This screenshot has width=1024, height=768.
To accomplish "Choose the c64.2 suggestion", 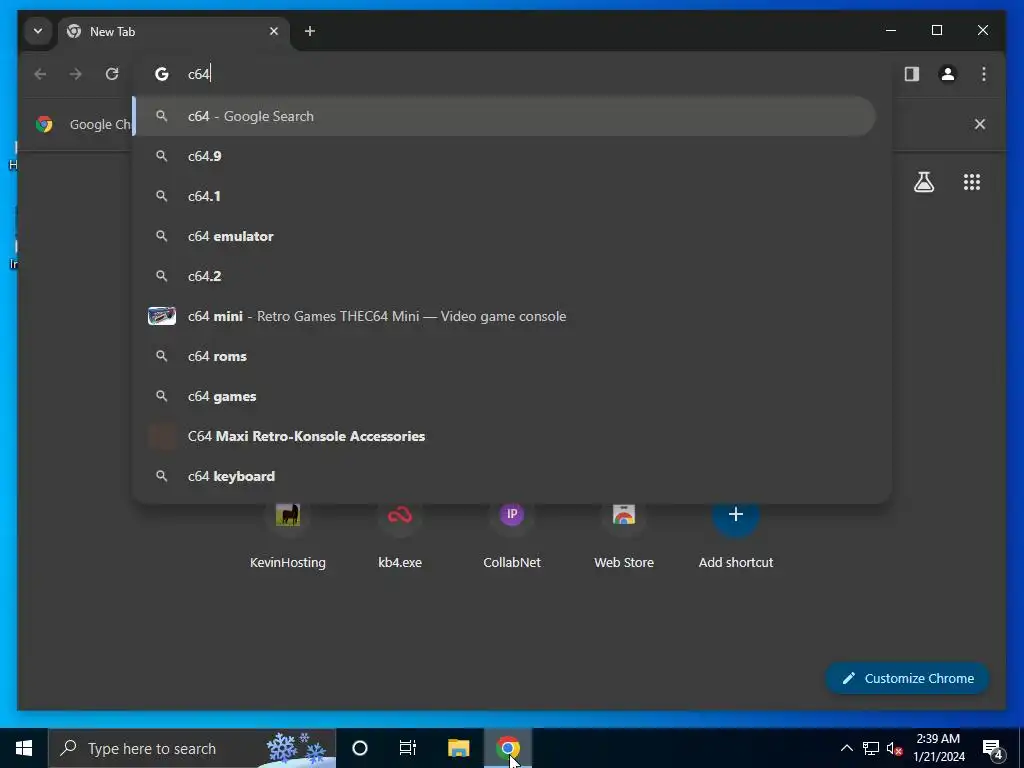I will coord(504,276).
